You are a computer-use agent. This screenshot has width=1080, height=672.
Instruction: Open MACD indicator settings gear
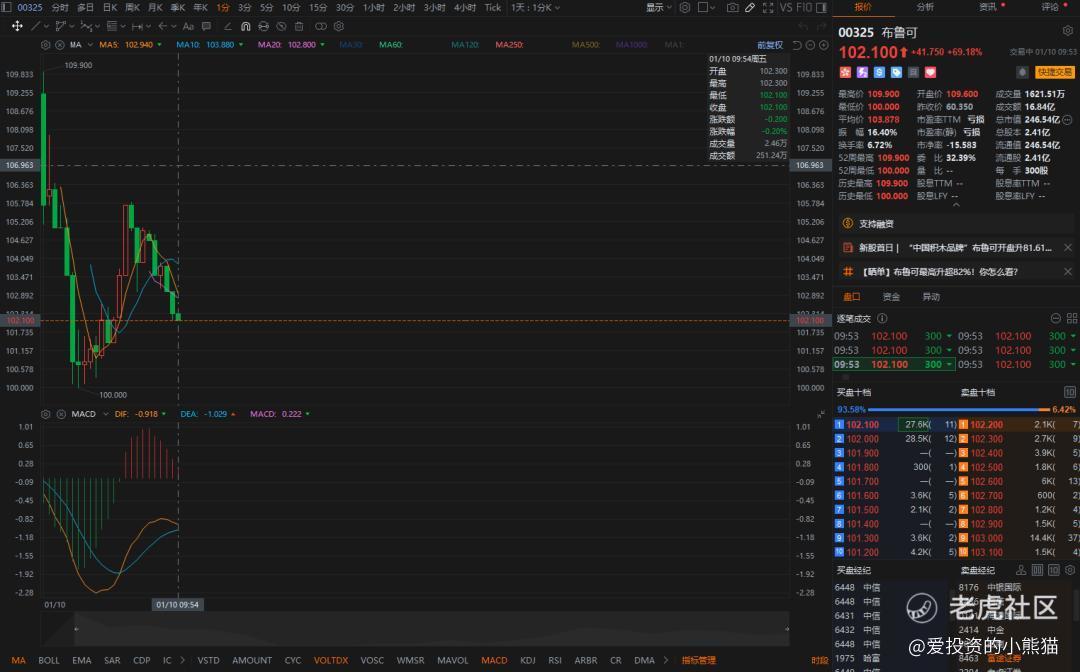coord(45,414)
